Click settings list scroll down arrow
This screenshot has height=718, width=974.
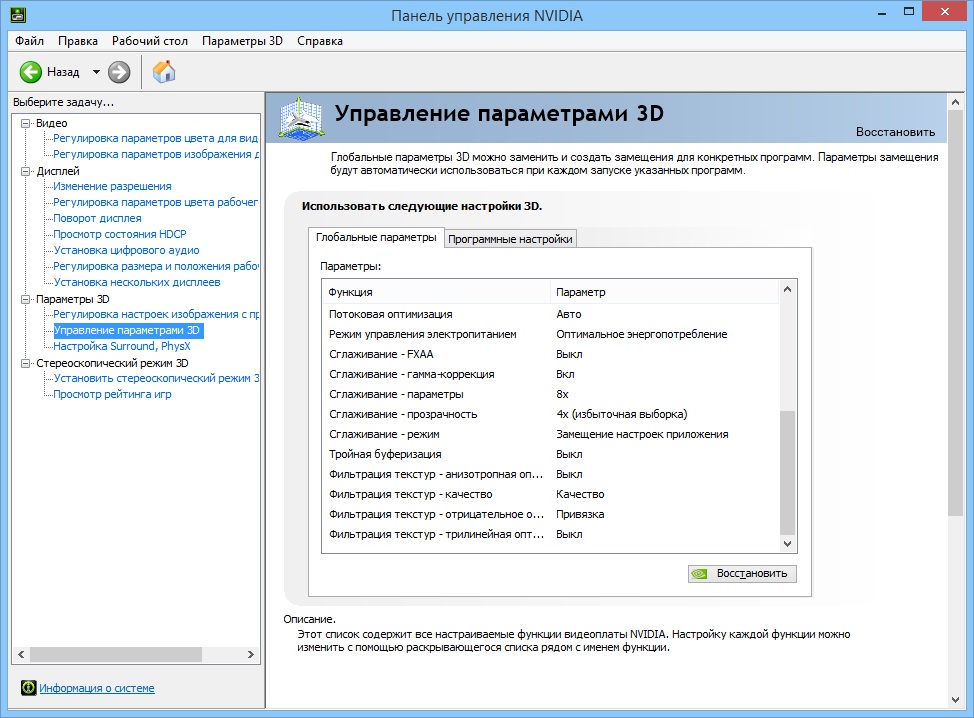[x=787, y=543]
